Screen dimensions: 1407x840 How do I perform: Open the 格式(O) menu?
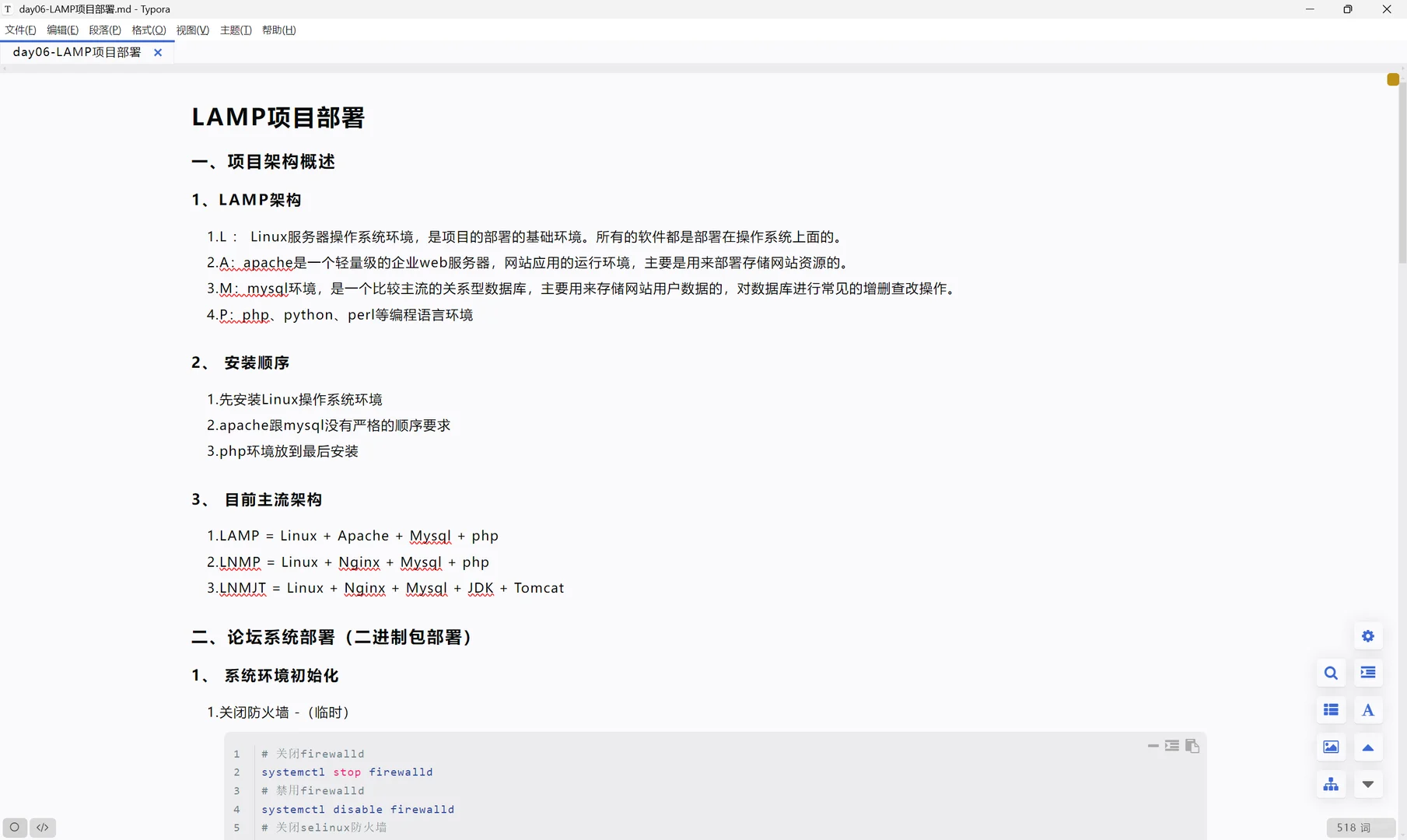coord(149,30)
